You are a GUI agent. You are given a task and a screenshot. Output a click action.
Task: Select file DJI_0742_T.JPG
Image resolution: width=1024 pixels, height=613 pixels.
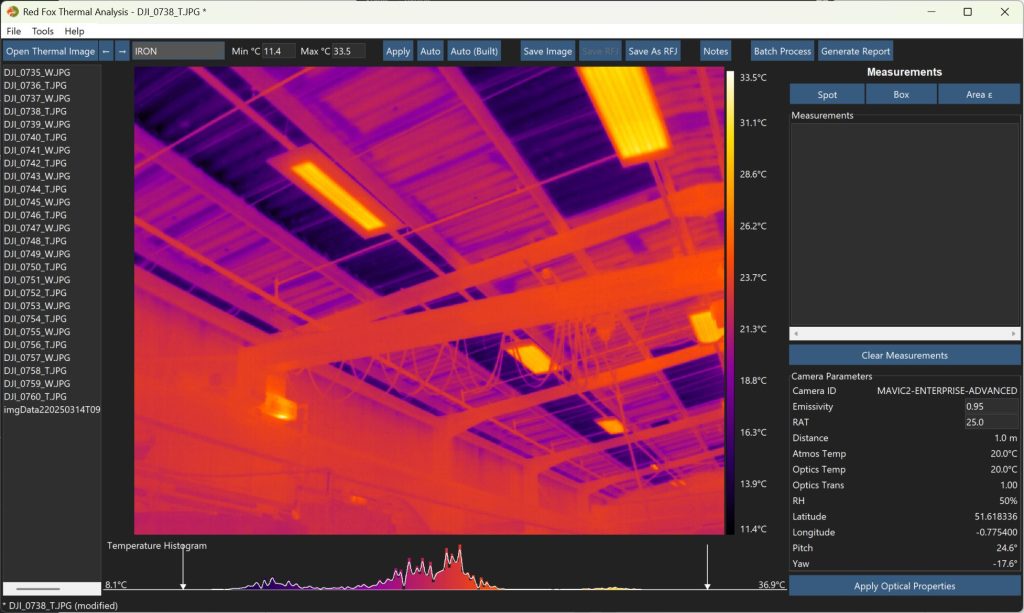tap(35, 163)
